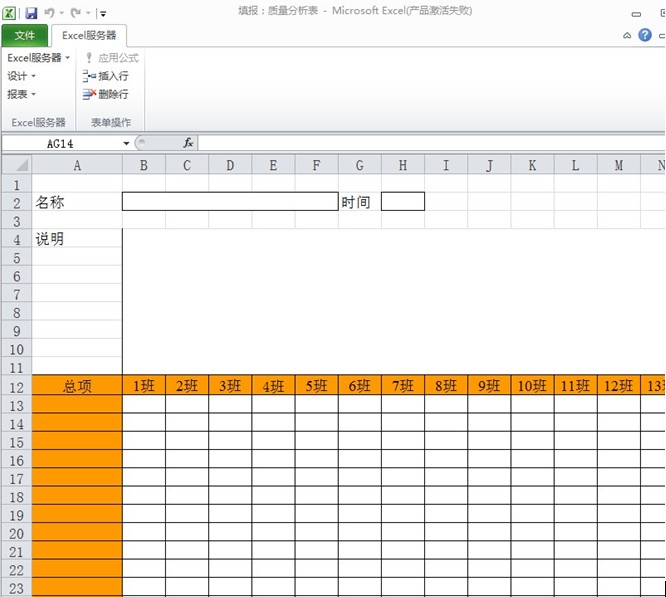
Task: Expand the Excel服务器 dropdown menu
Action: coord(38,58)
